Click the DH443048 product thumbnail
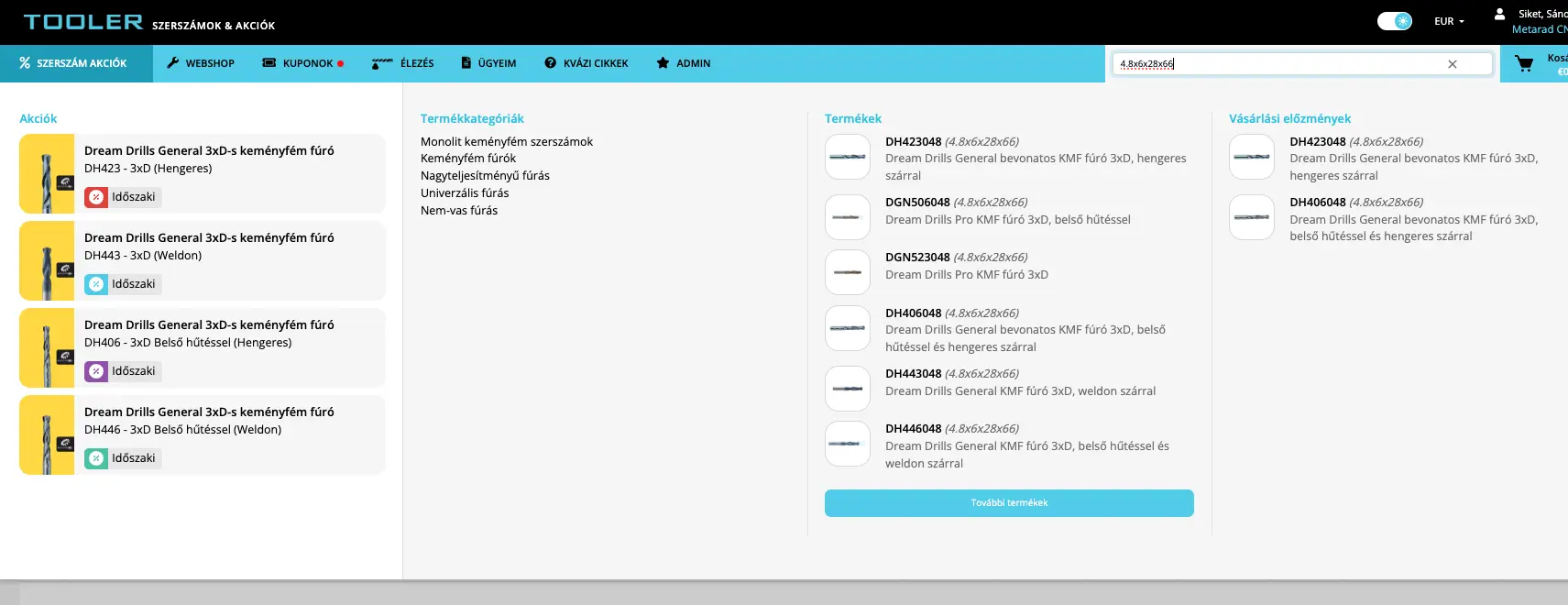 (848, 389)
